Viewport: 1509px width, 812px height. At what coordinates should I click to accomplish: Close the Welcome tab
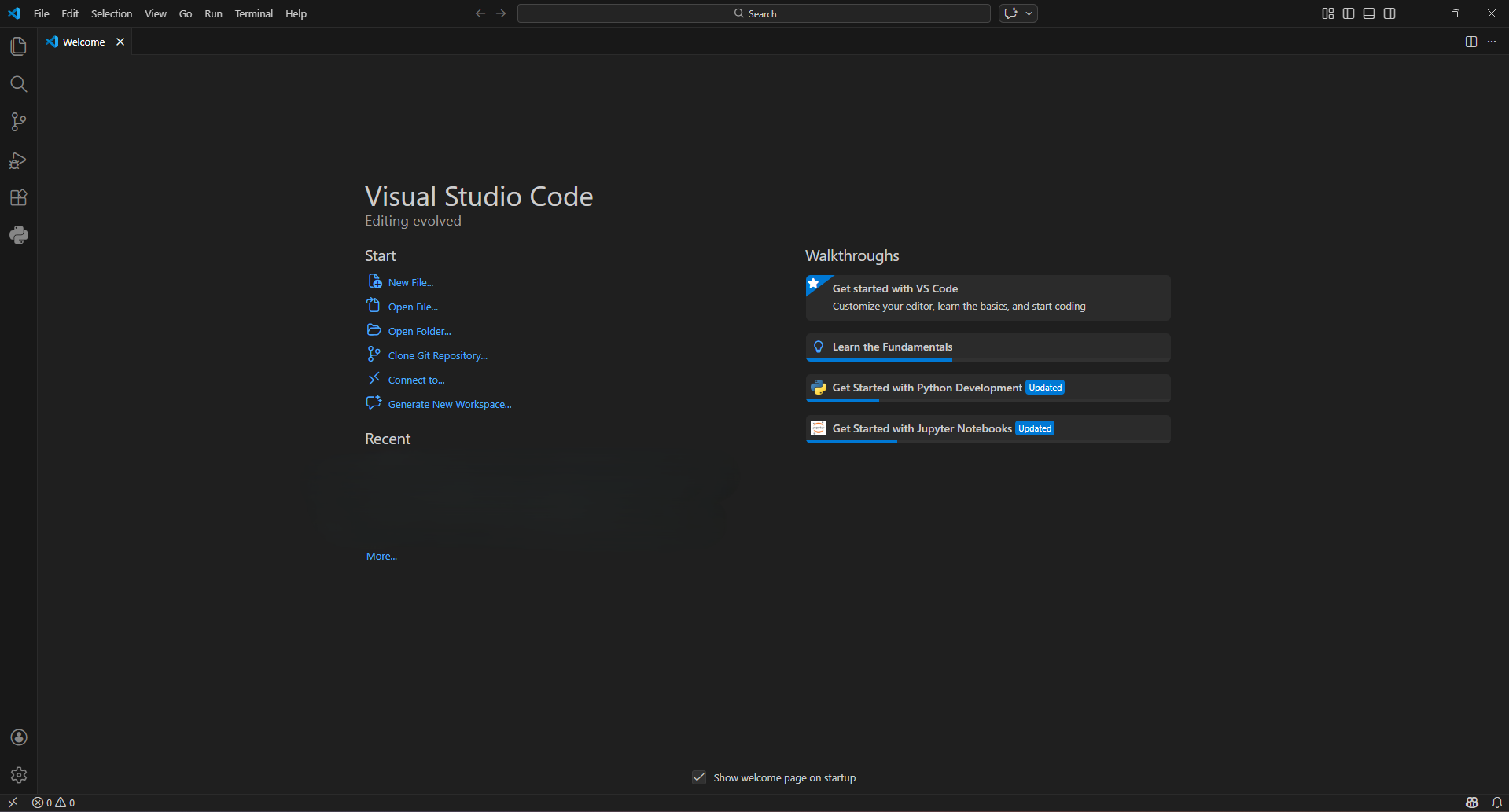pos(120,42)
